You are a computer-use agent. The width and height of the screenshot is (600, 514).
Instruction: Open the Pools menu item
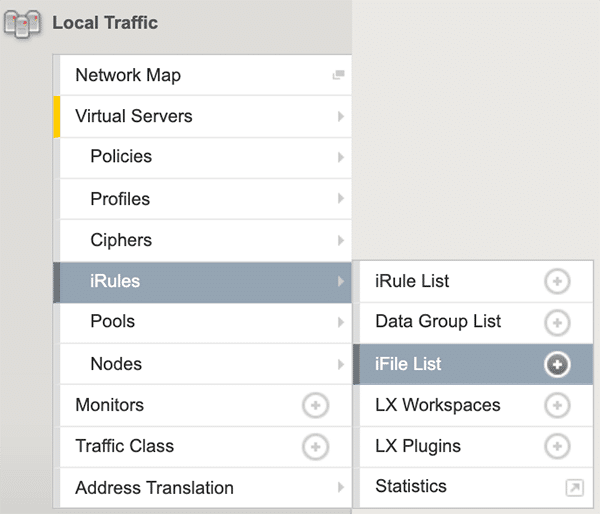pos(113,322)
